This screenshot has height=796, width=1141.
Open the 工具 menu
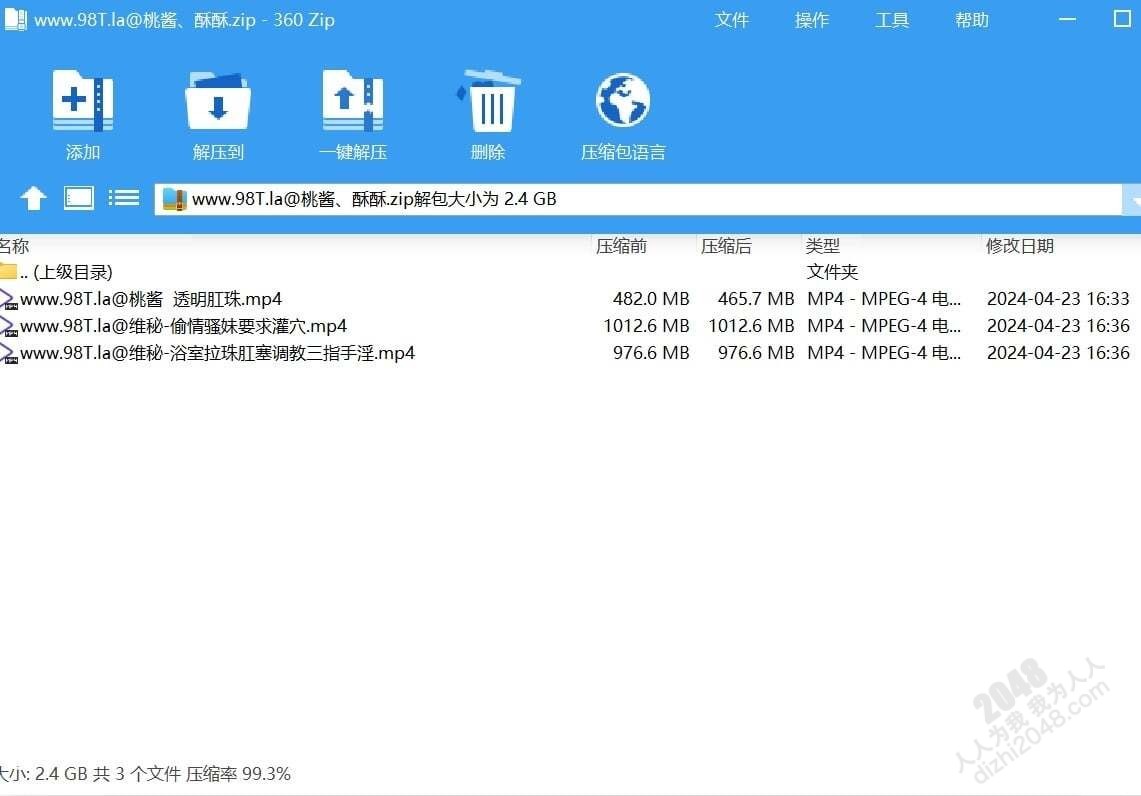[892, 20]
